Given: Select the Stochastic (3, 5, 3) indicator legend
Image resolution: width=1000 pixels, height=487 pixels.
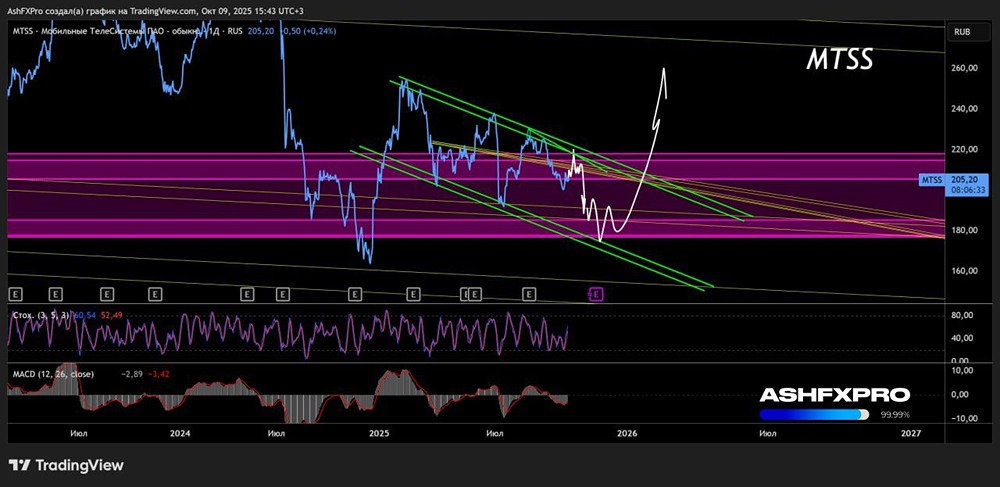Looking at the screenshot, I should click(x=41, y=315).
